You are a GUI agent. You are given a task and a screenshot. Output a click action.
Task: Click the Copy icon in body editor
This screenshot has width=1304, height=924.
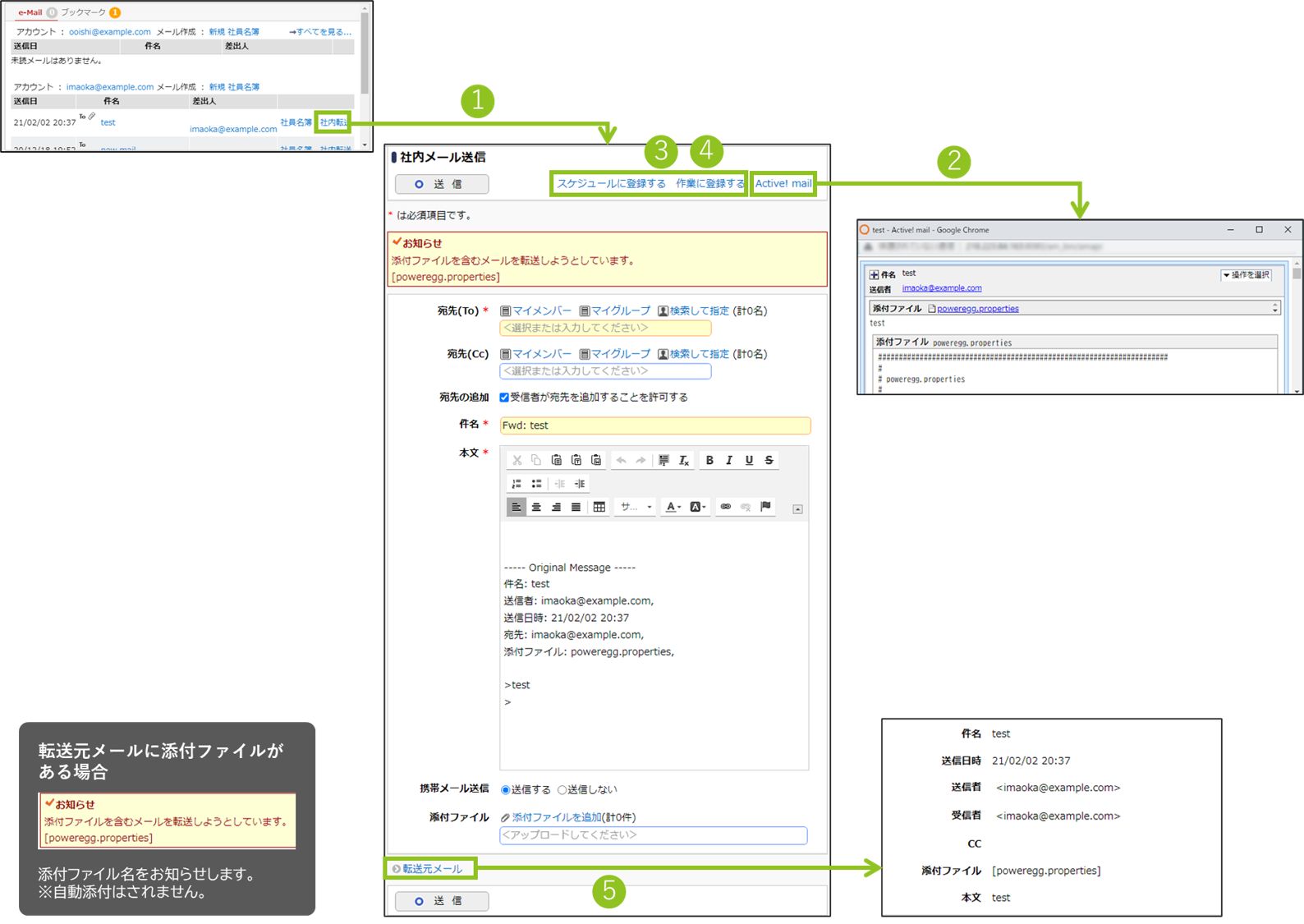[536, 460]
